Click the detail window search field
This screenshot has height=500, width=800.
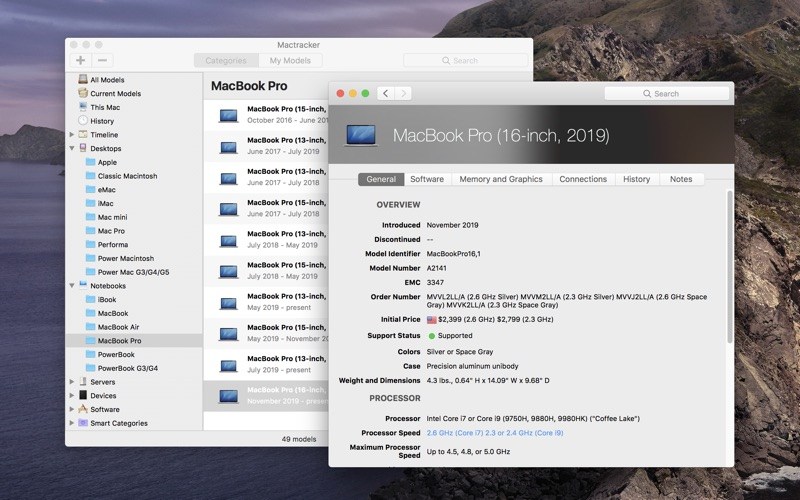coord(666,93)
